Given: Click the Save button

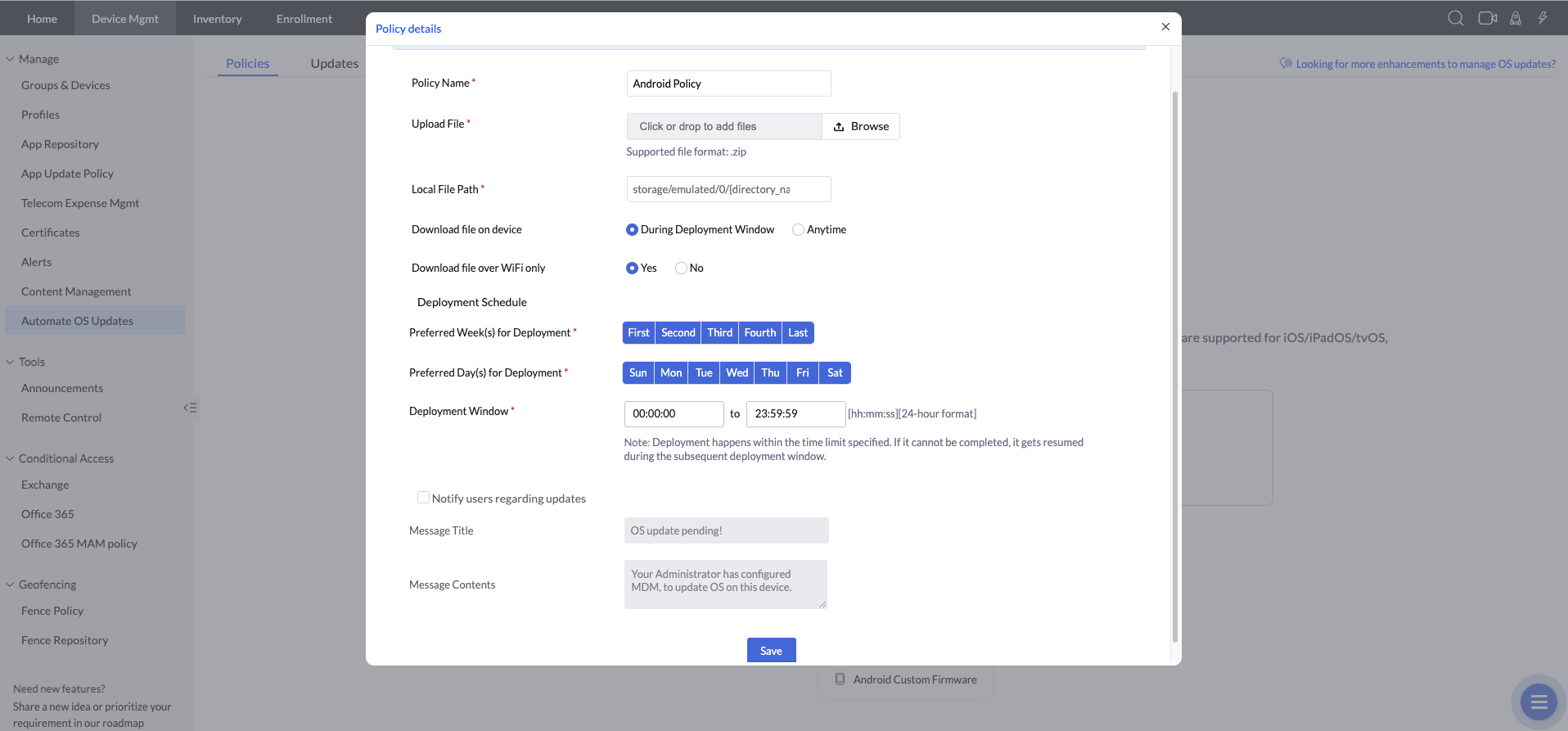Looking at the screenshot, I should click(771, 651).
